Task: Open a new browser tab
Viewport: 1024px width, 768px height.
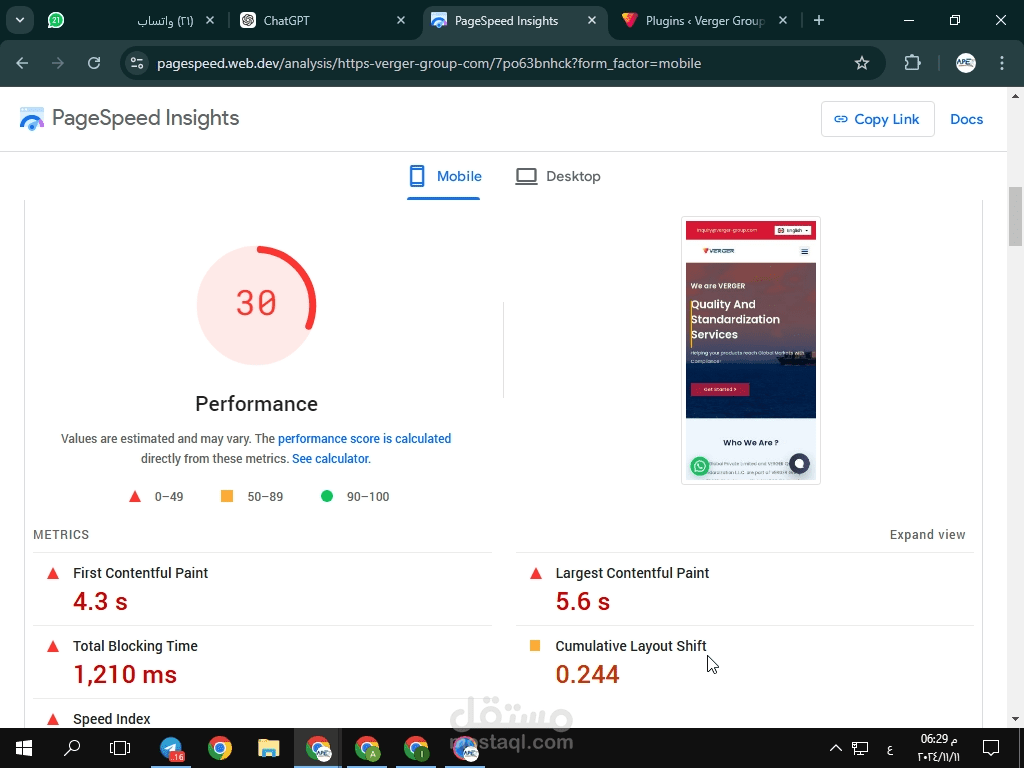Action: [819, 20]
